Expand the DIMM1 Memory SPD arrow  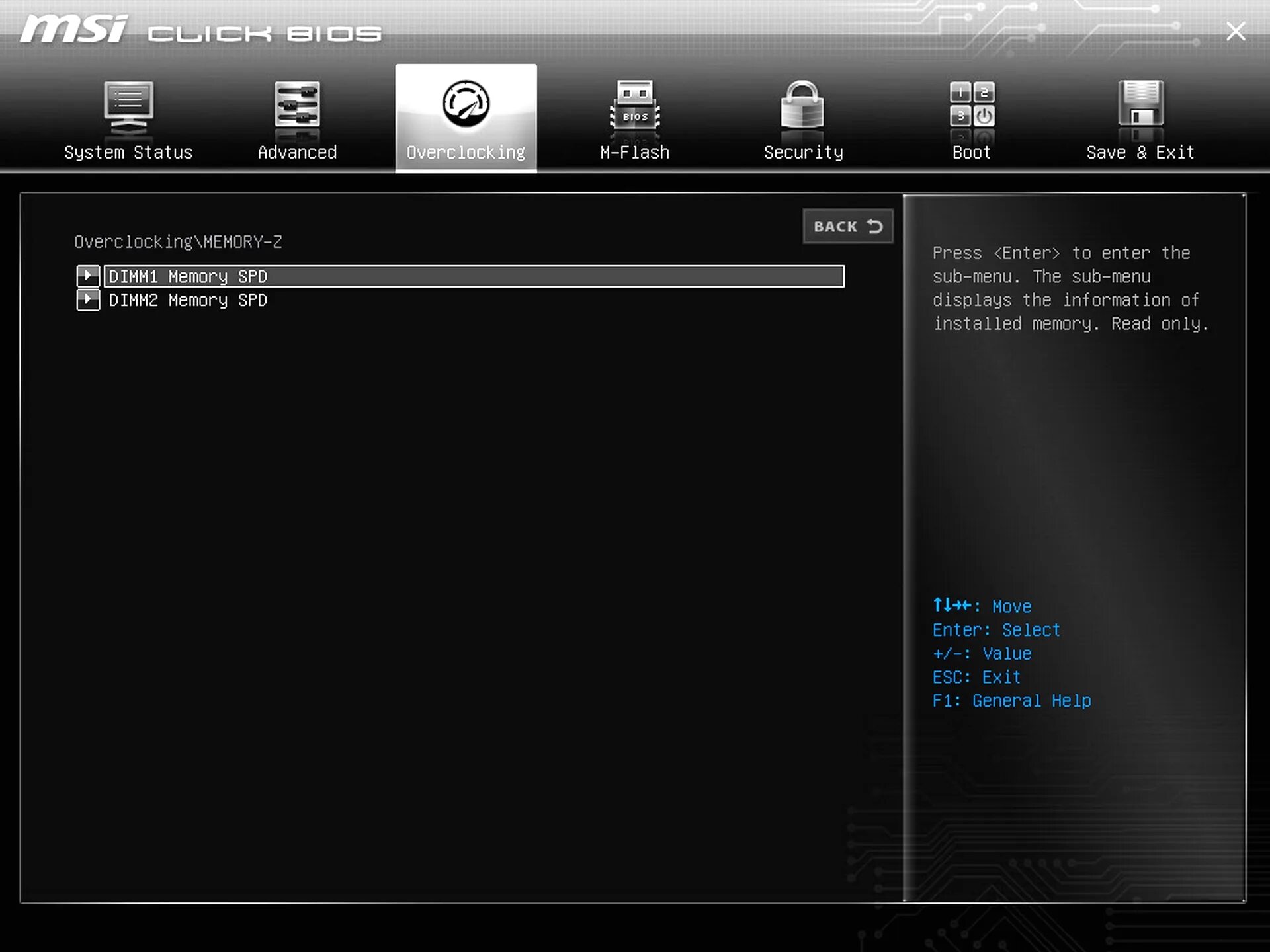(x=88, y=276)
